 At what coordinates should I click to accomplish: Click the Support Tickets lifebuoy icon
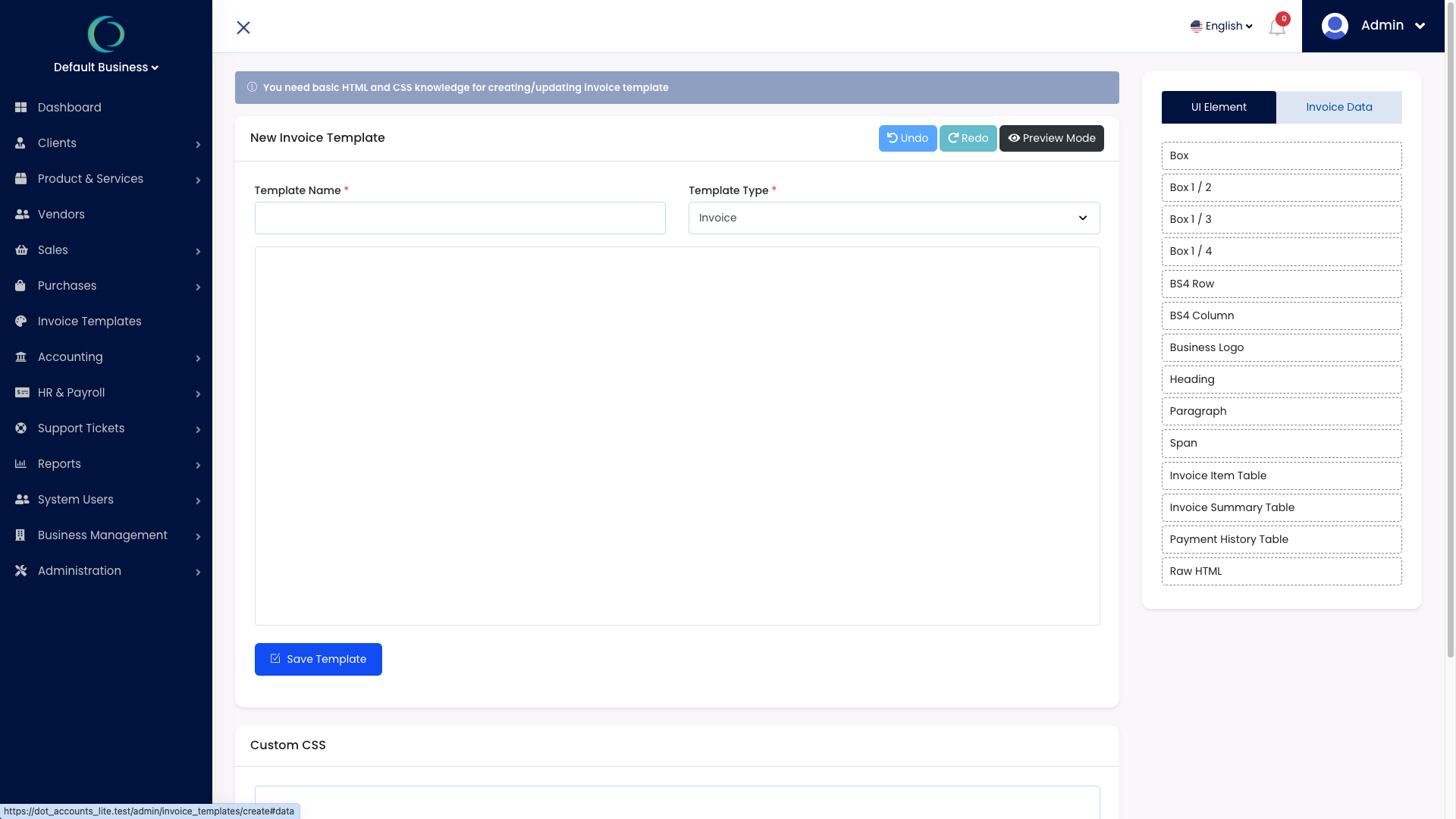(x=21, y=428)
